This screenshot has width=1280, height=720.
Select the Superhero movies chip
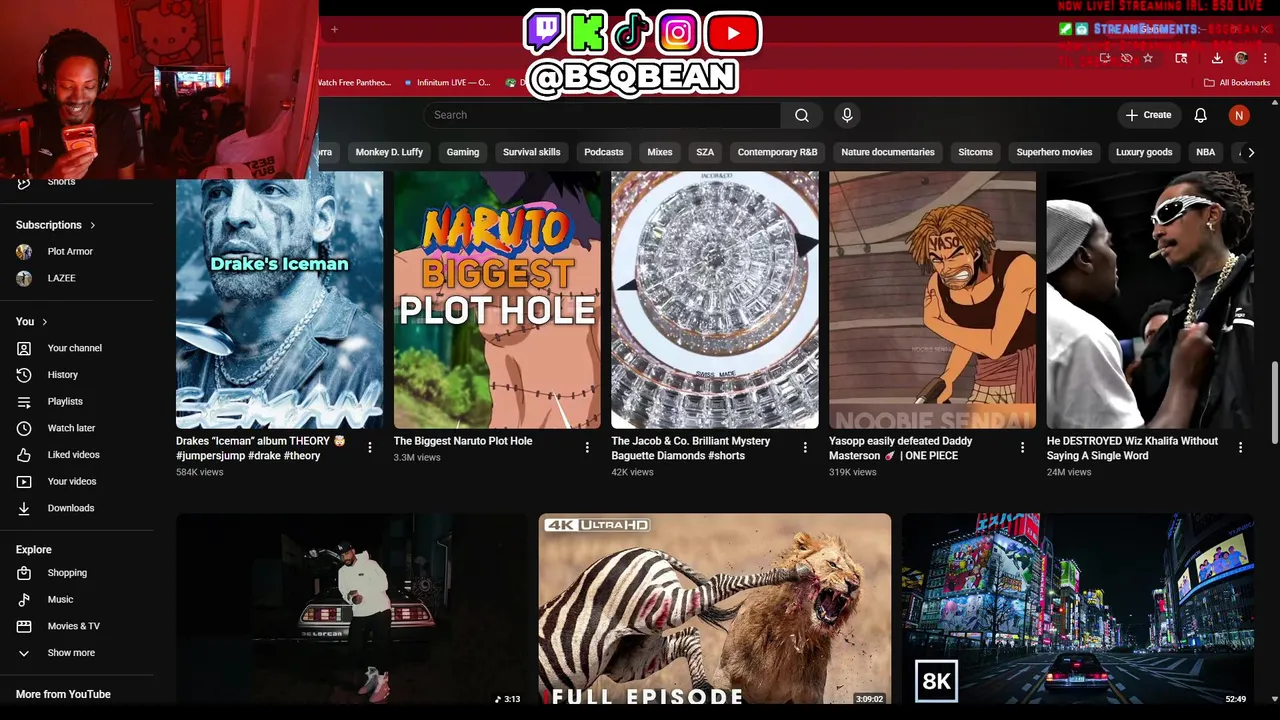point(1054,152)
